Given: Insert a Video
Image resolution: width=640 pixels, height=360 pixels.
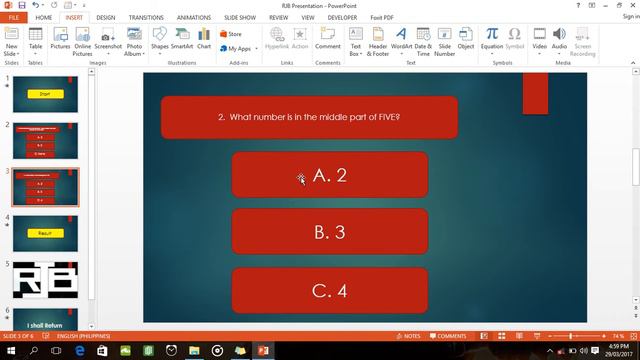Looking at the screenshot, I should [540, 42].
